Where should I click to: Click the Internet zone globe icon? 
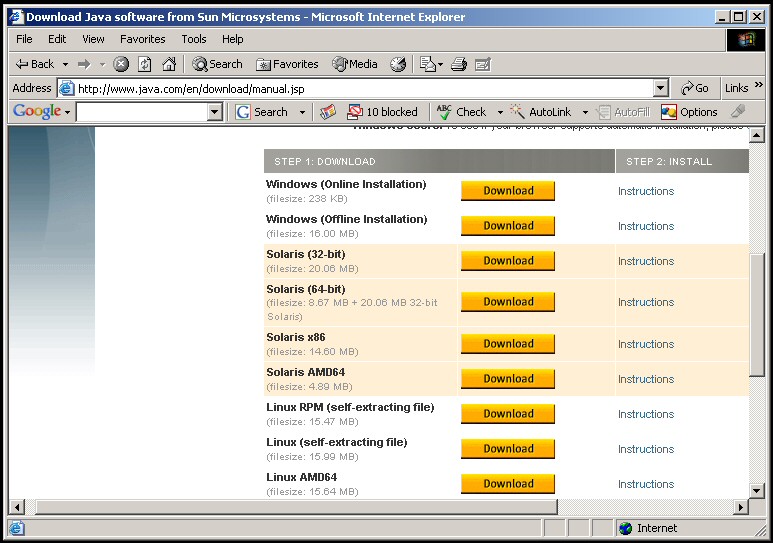coord(626,528)
